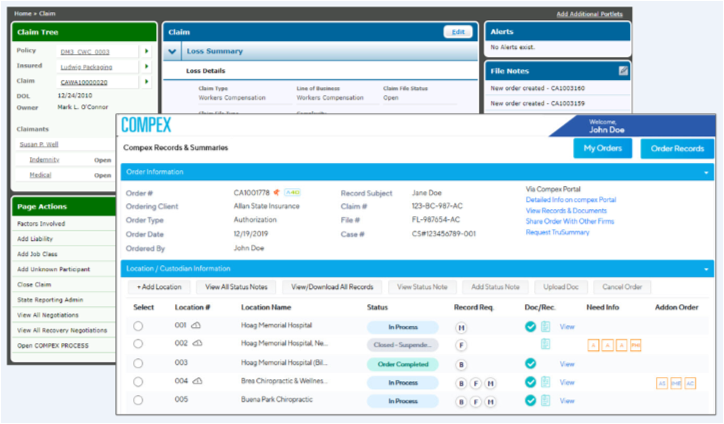
Task: Click View/Download All Records button
Action: pos(332,287)
